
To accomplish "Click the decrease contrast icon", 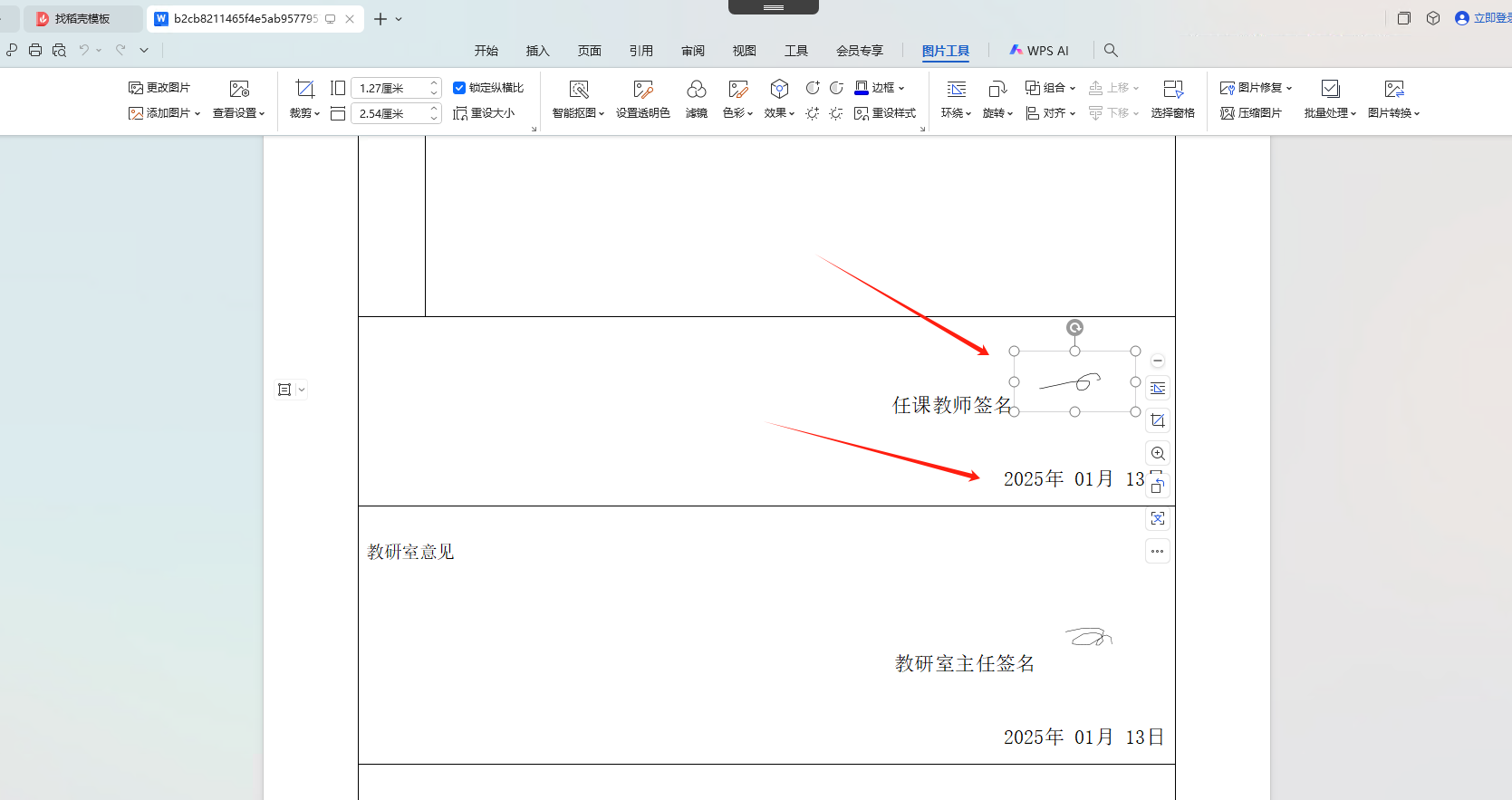I will point(836,88).
